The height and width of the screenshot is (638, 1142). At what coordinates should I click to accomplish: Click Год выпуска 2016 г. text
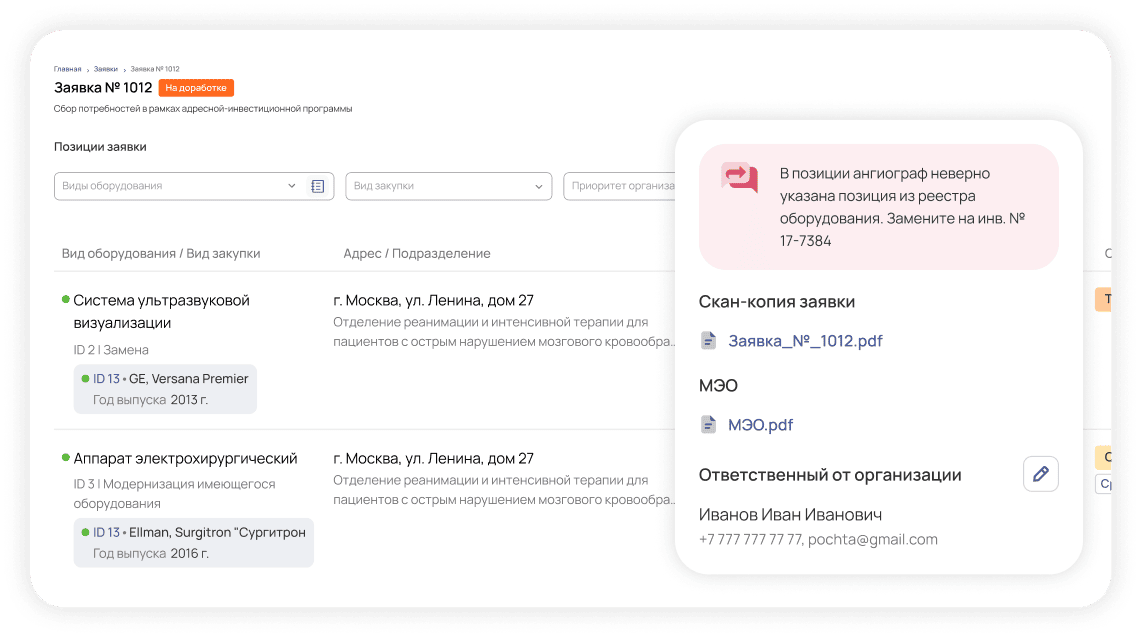point(151,554)
